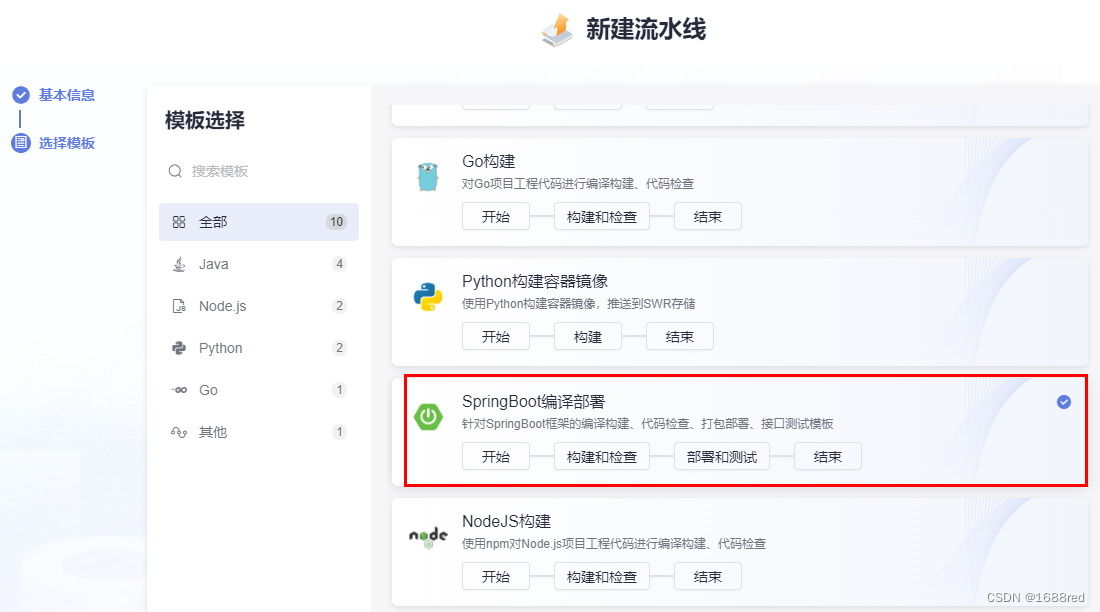Click 开始 stage in SpringBoot编译部署 card
Viewport: 1100px width, 612px height.
pyautogui.click(x=496, y=457)
